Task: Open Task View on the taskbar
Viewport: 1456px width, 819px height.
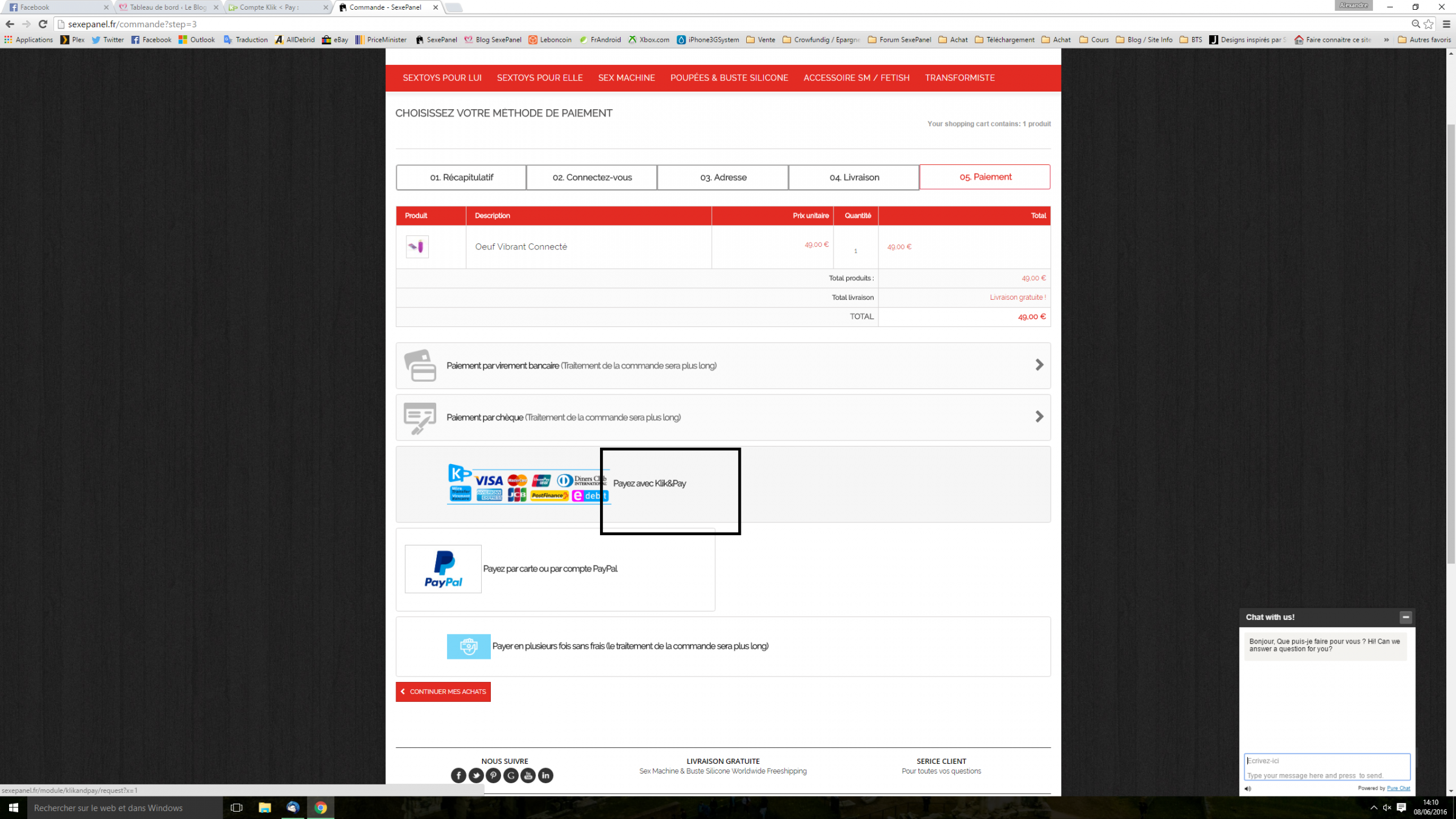Action: [237, 807]
